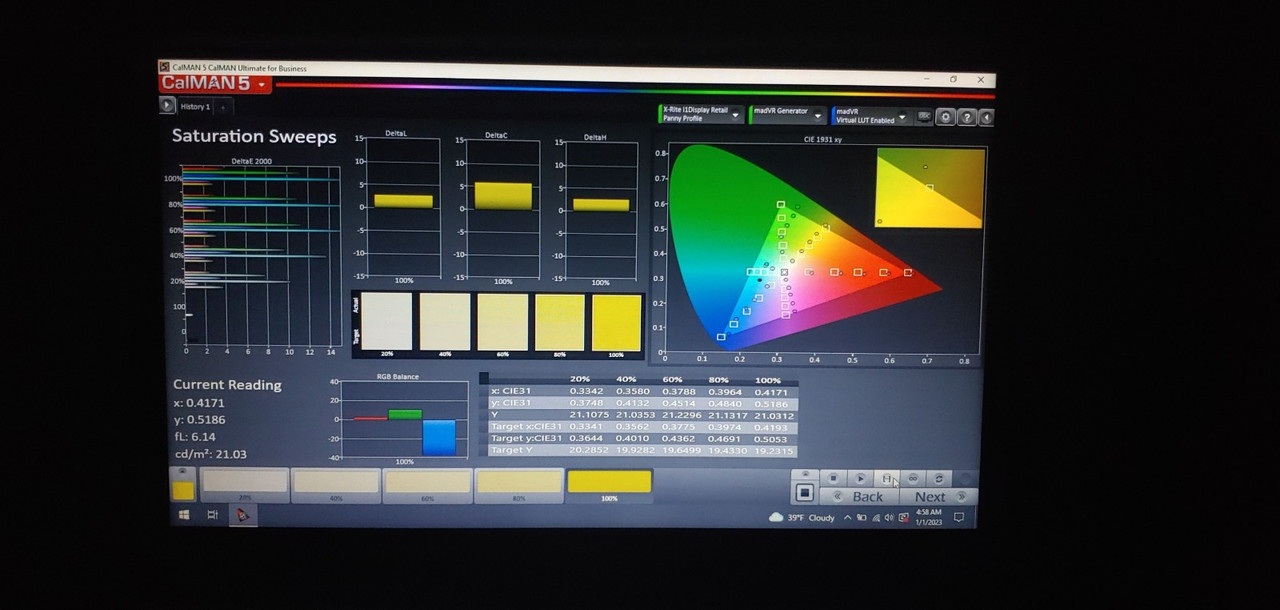The image size is (1280, 610).
Task: Click the continuous read infinity icon
Action: point(912,478)
